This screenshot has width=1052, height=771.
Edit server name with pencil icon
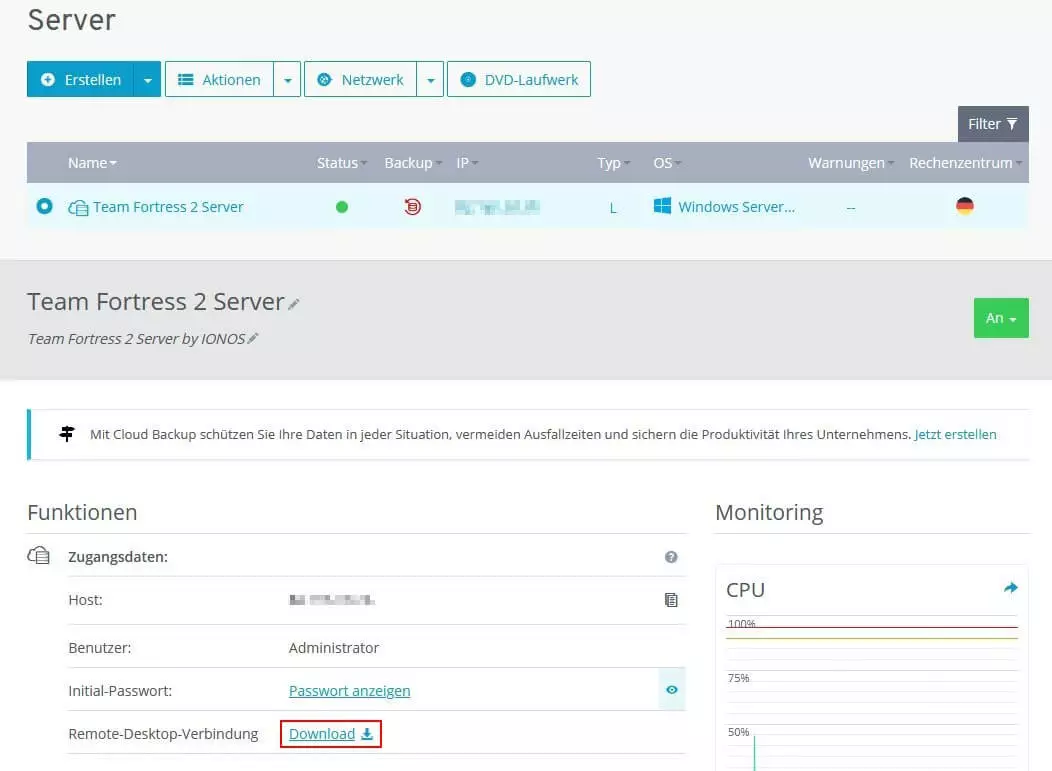tap(294, 304)
